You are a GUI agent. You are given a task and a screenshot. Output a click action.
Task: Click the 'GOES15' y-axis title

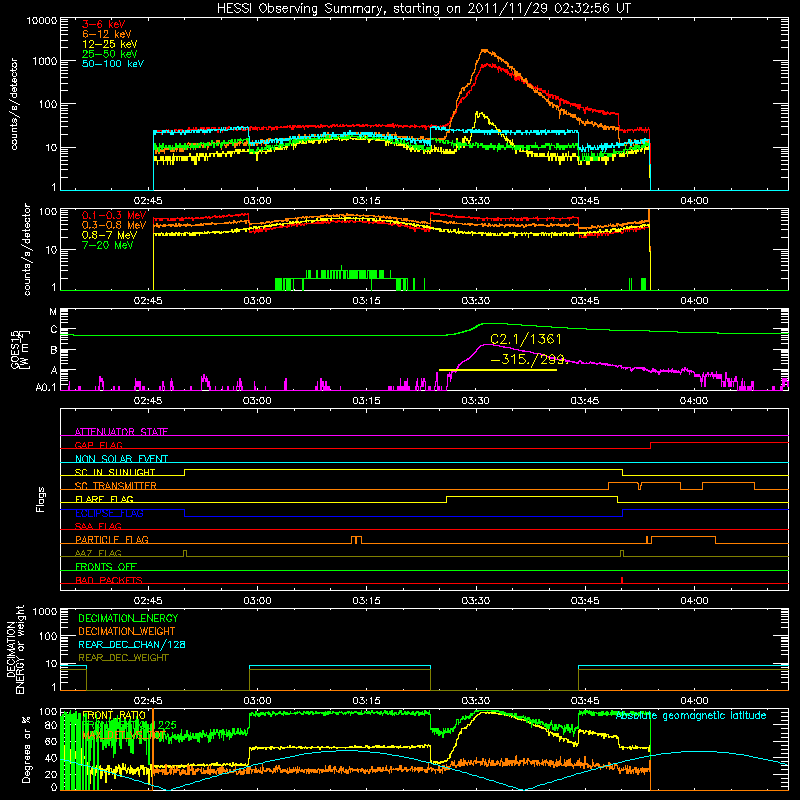coord(16,349)
